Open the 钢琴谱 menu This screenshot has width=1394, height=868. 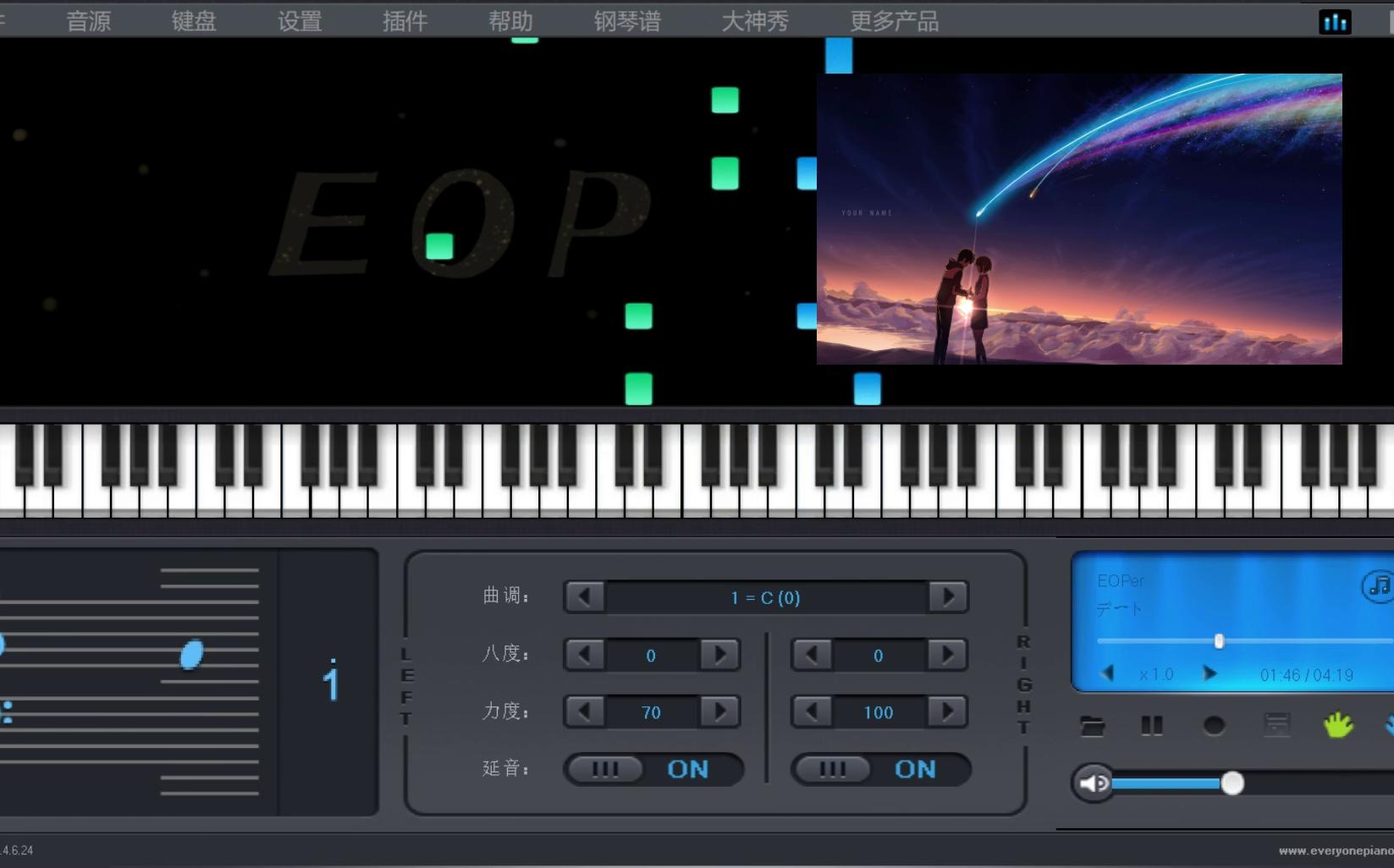627,21
